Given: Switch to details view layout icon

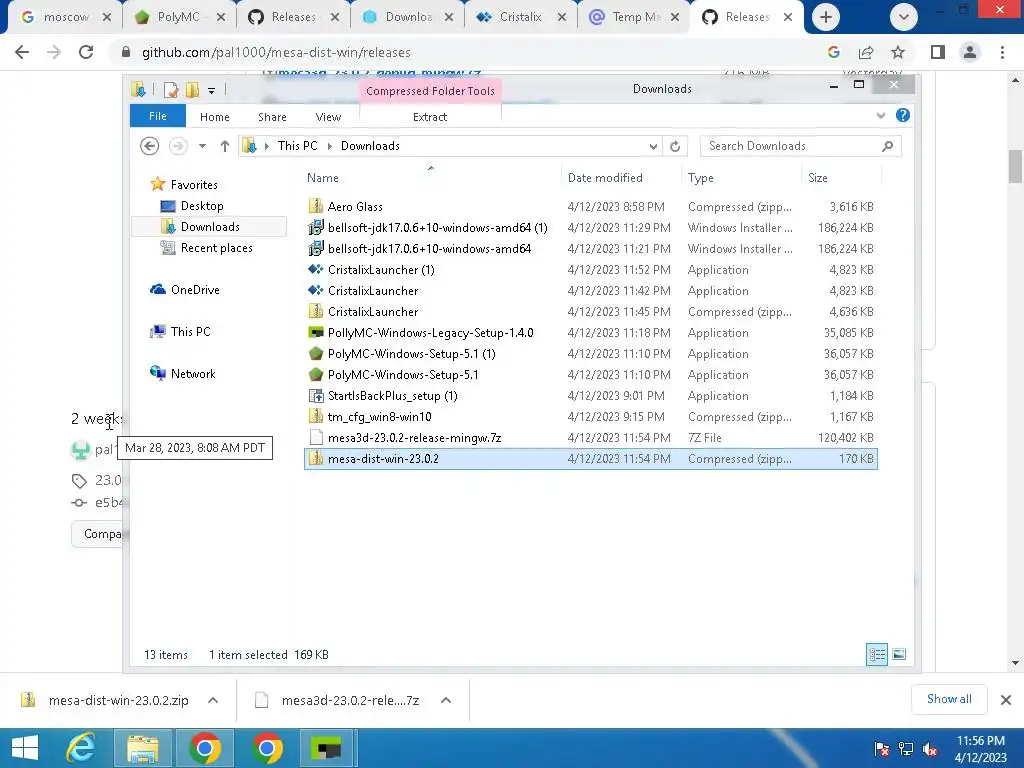Looking at the screenshot, I should click(876, 654).
